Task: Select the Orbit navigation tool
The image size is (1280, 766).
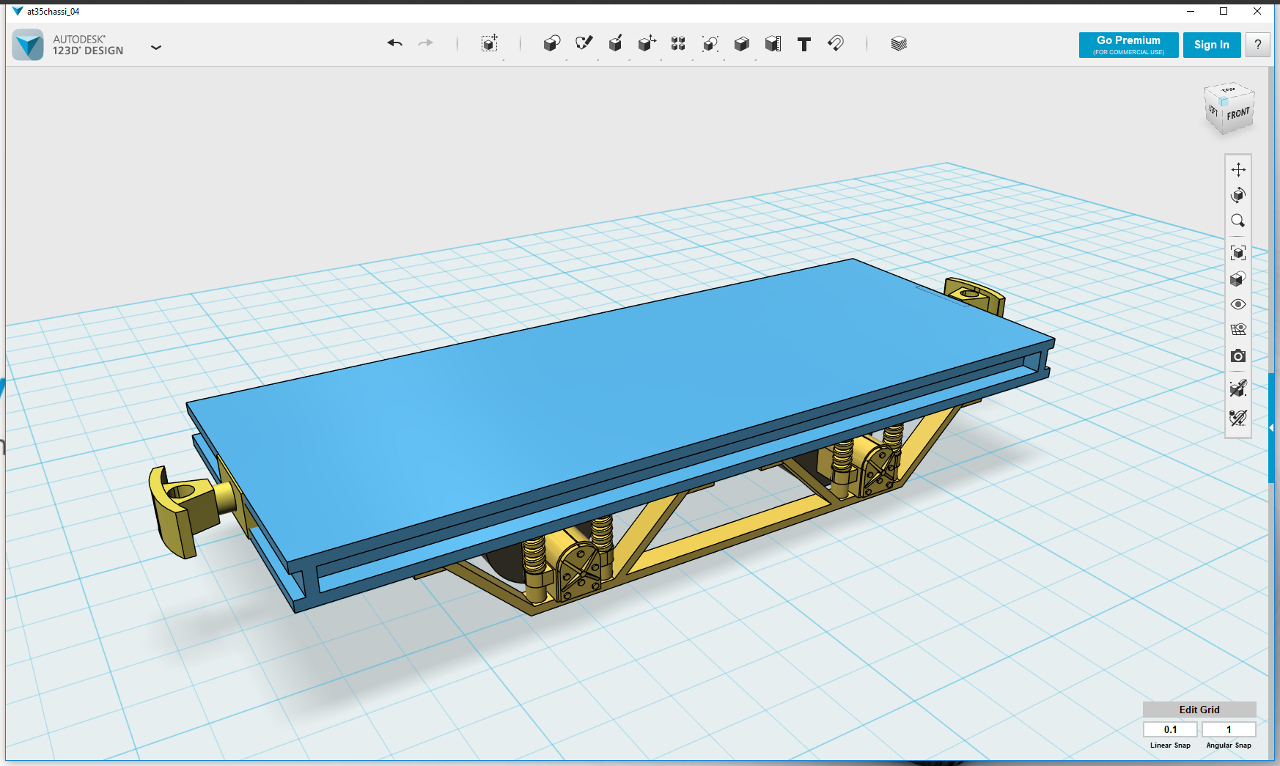Action: [x=1238, y=195]
